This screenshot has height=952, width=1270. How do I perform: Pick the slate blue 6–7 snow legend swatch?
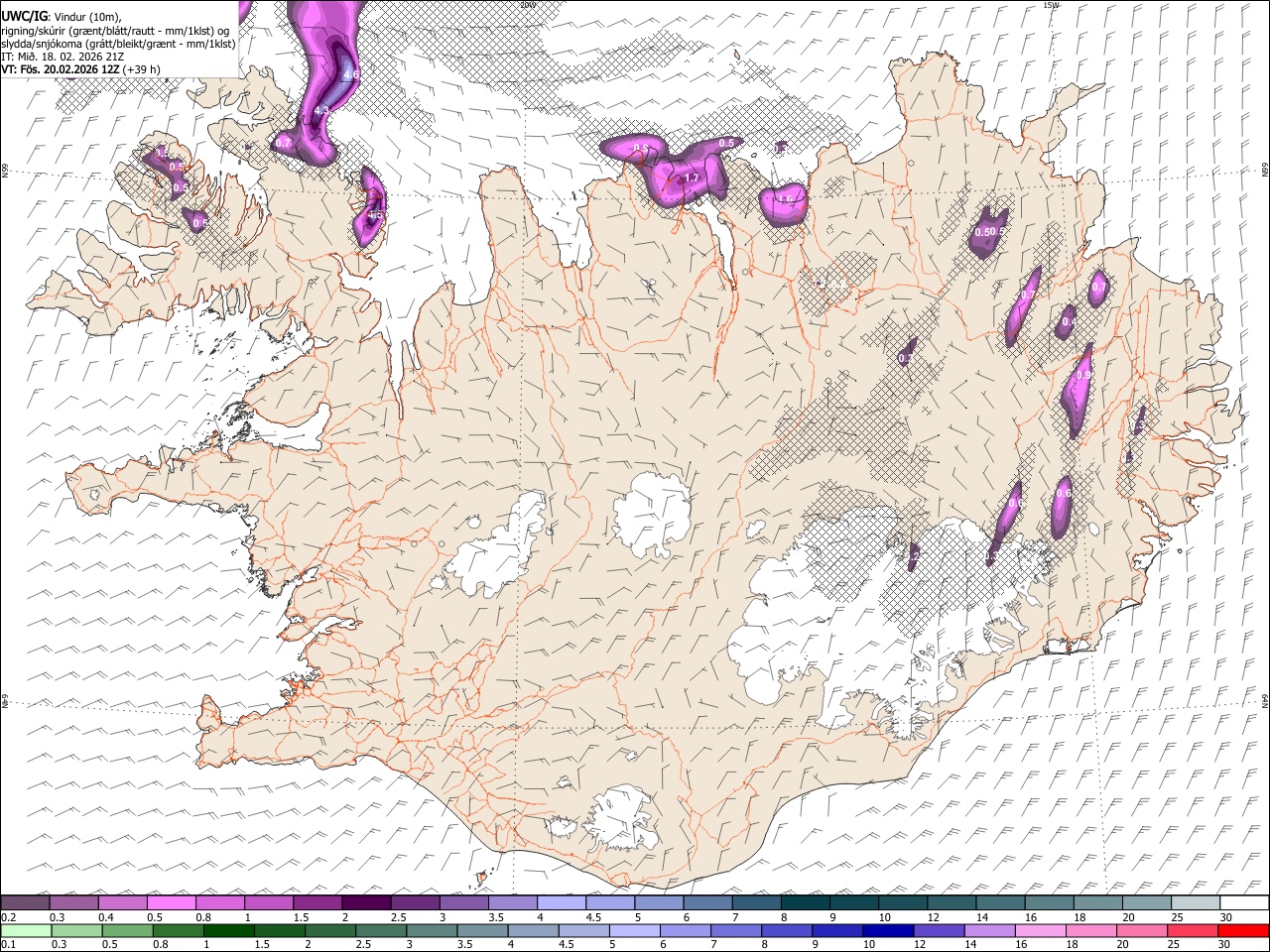click(706, 902)
